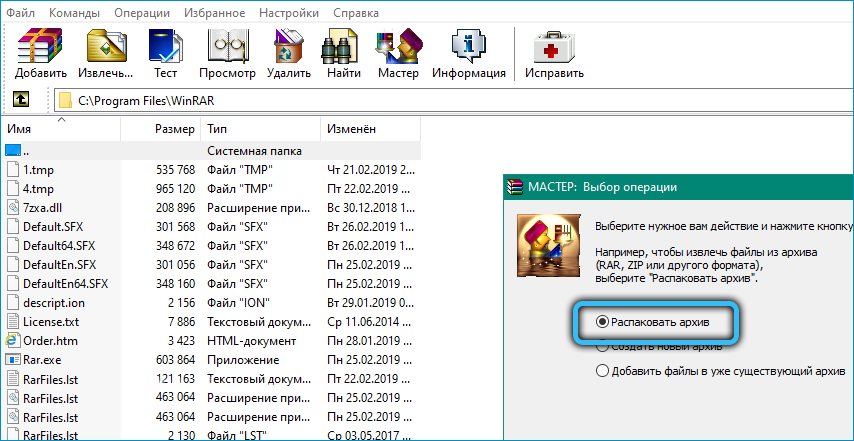Click the parent folder '..' icon
The width and height of the screenshot is (854, 441).
click(x=13, y=150)
